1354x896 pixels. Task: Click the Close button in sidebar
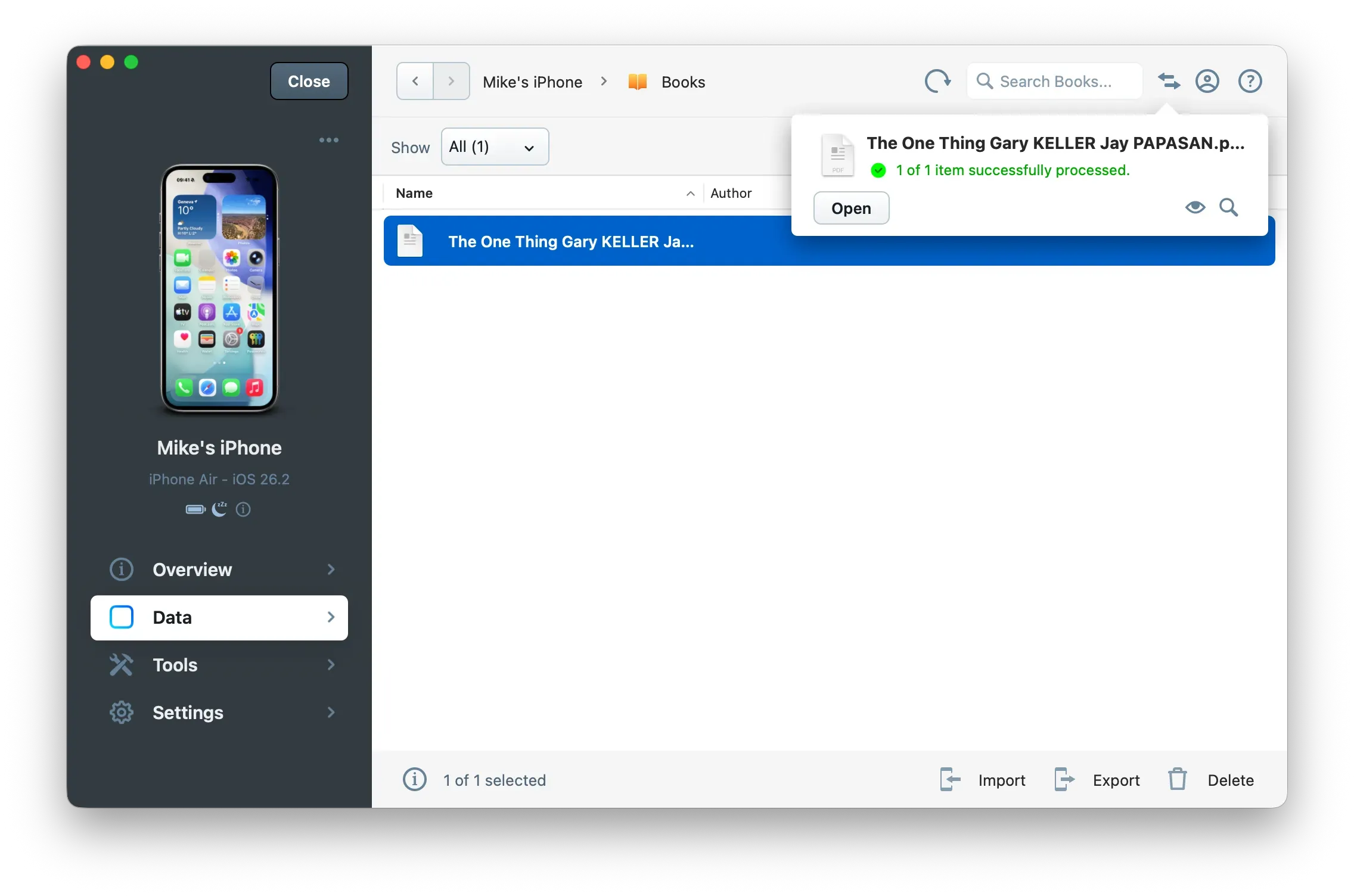point(309,81)
